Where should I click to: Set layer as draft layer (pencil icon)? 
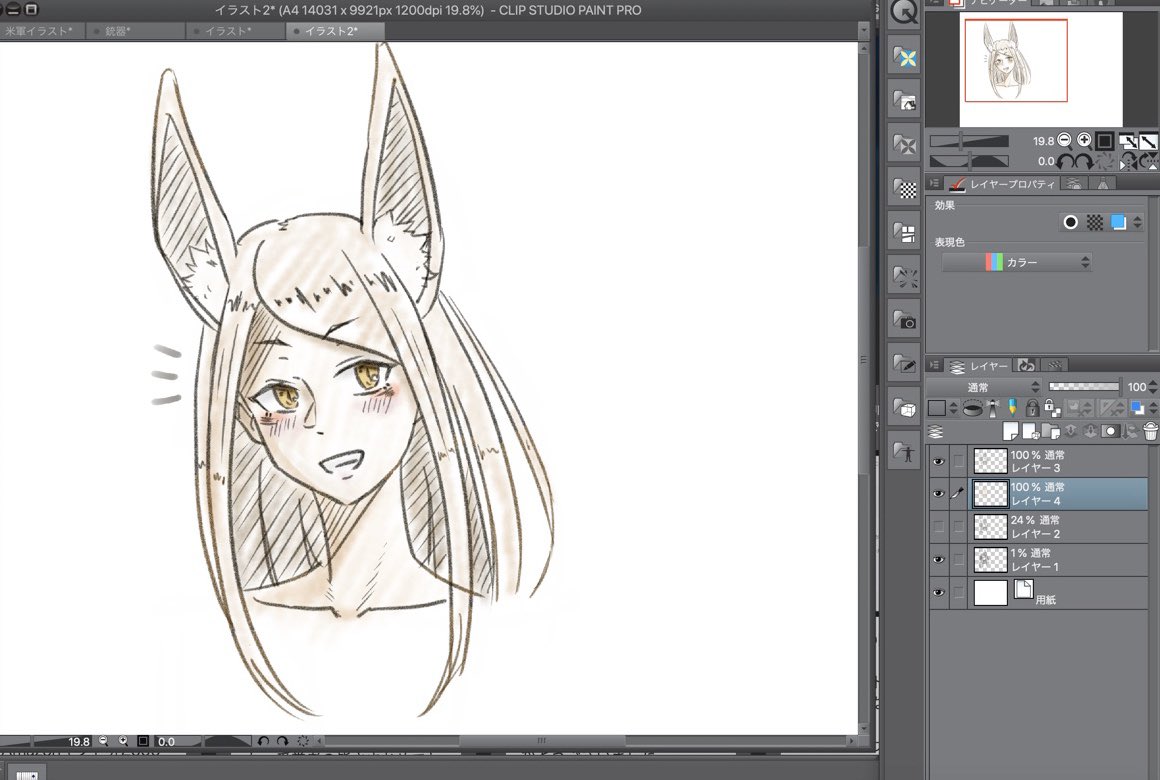pos(1012,408)
